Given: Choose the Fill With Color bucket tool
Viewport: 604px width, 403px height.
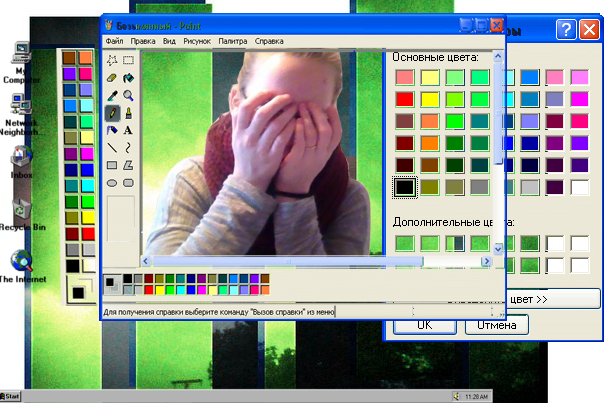Looking at the screenshot, I should pyautogui.click(x=128, y=78).
